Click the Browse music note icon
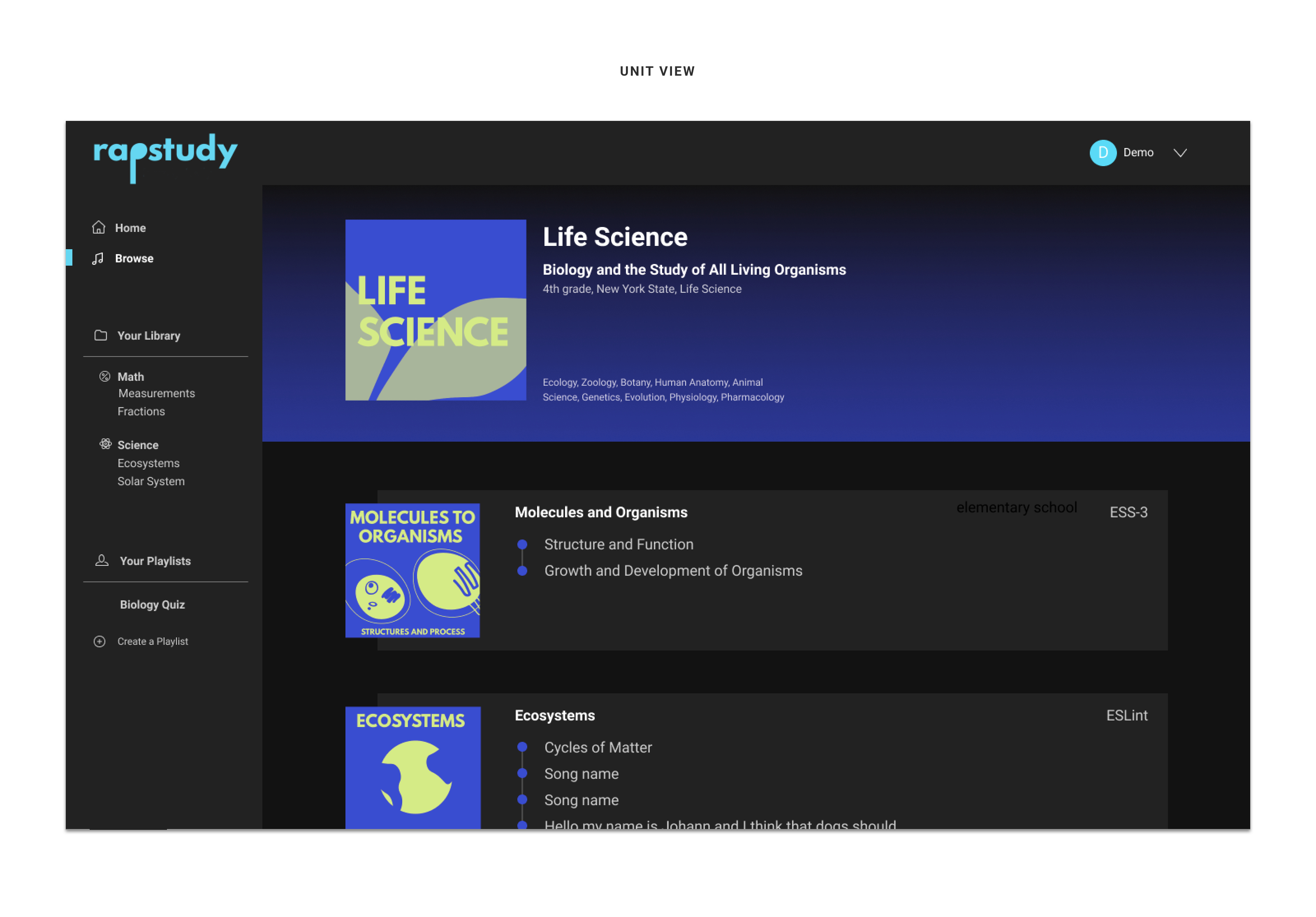 point(98,259)
